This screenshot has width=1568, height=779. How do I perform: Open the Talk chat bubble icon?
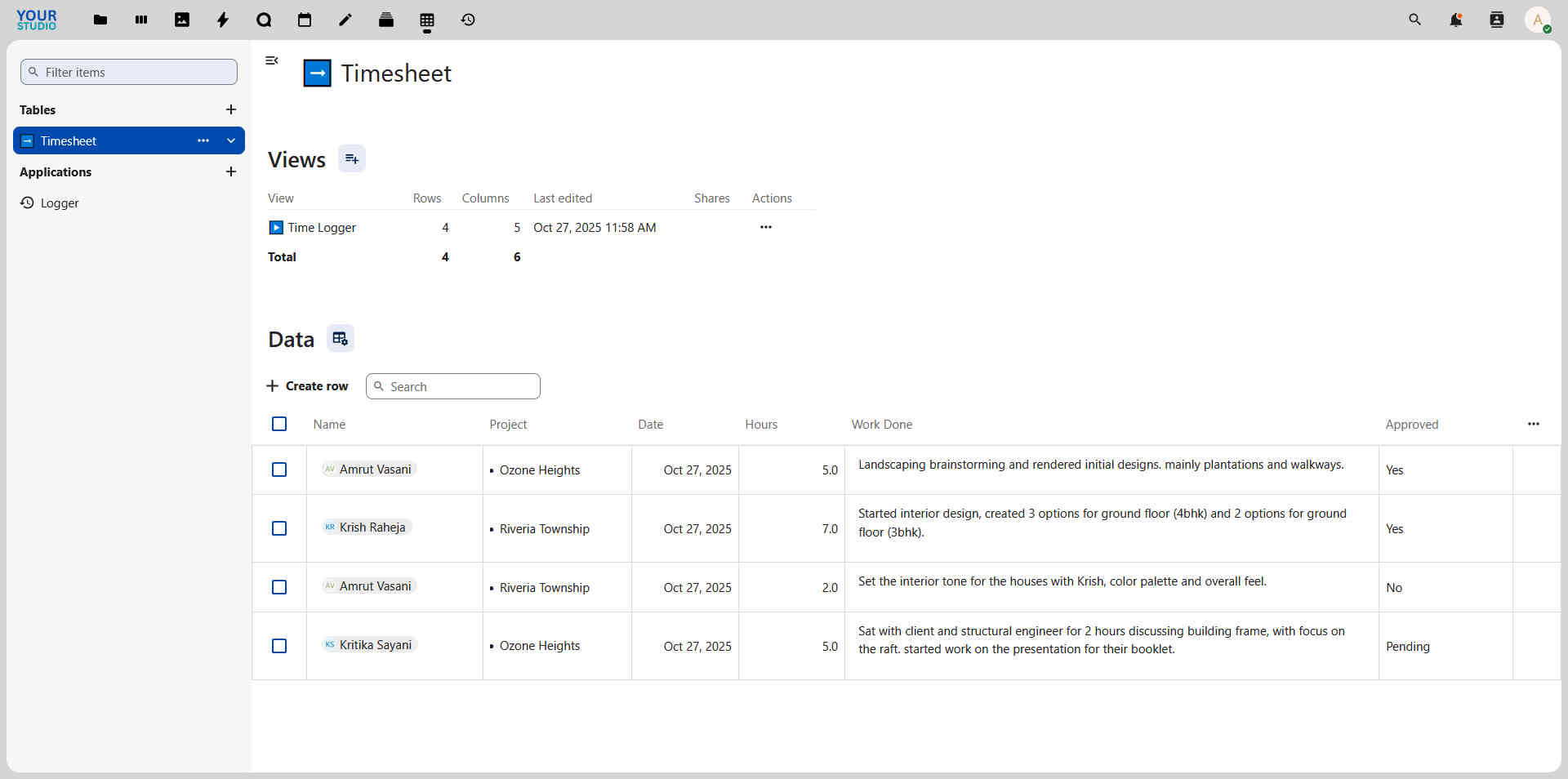[264, 20]
